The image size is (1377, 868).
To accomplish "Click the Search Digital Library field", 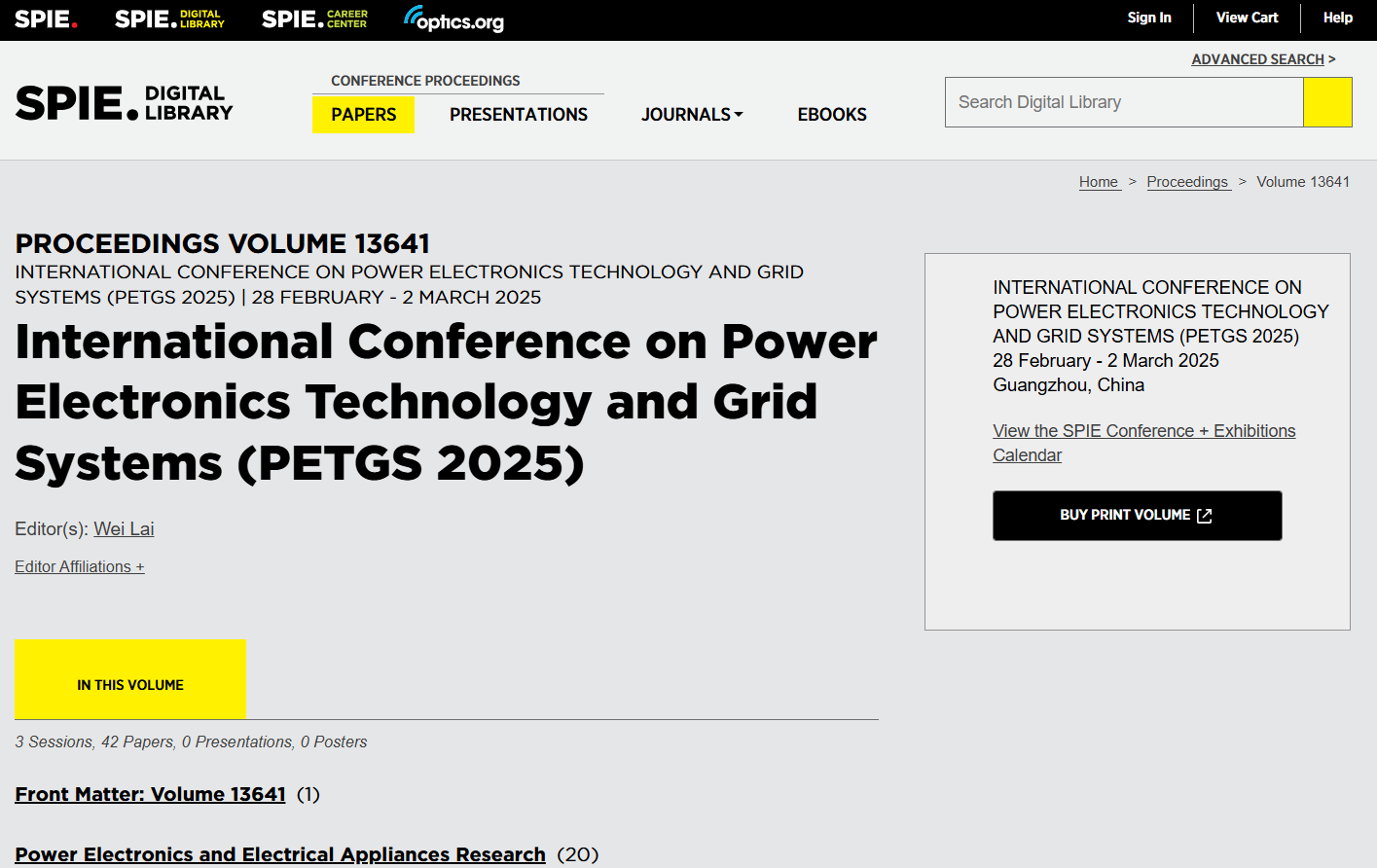I will click(1124, 102).
